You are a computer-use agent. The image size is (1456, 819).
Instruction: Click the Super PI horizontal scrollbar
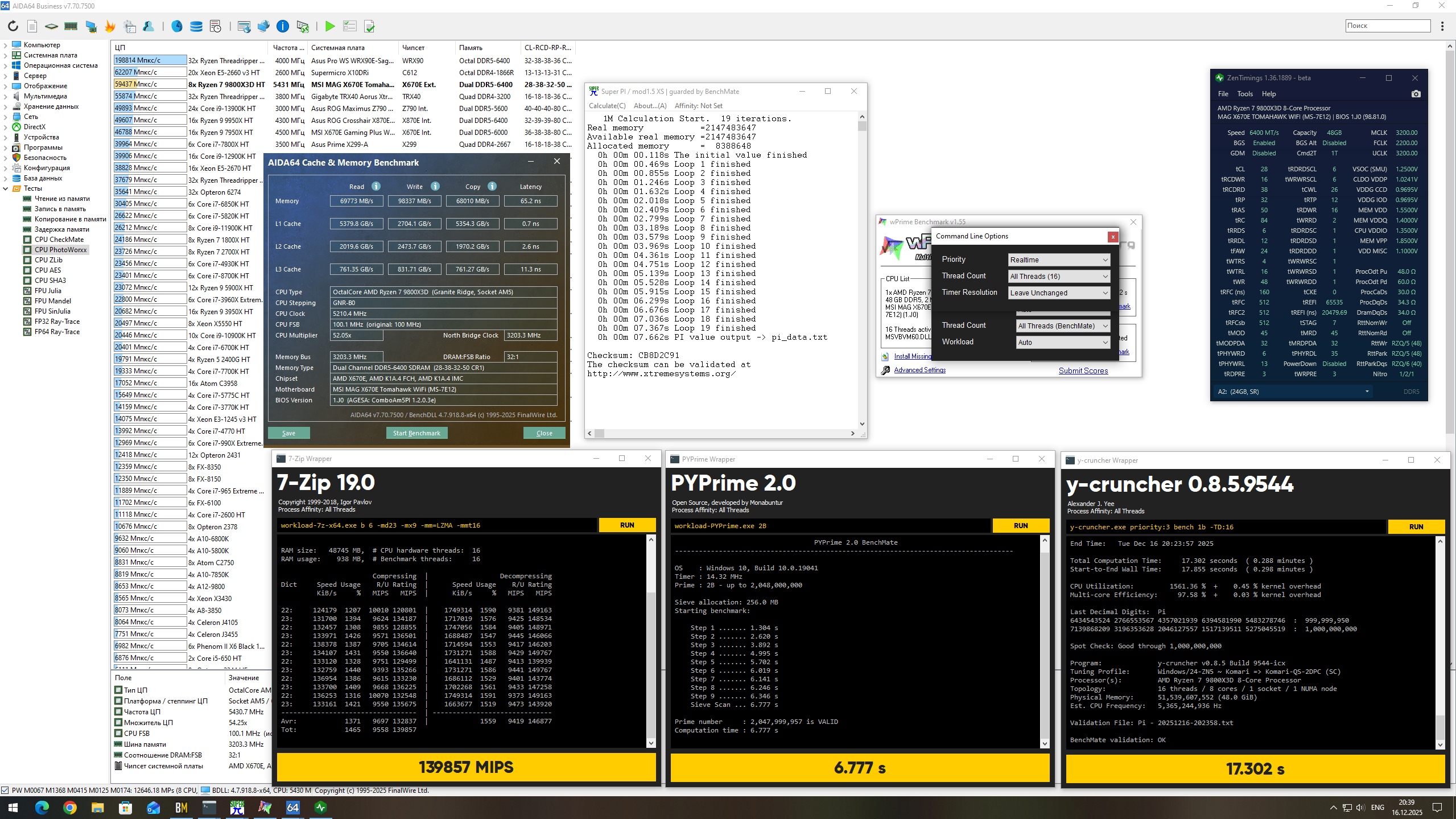[x=723, y=433]
